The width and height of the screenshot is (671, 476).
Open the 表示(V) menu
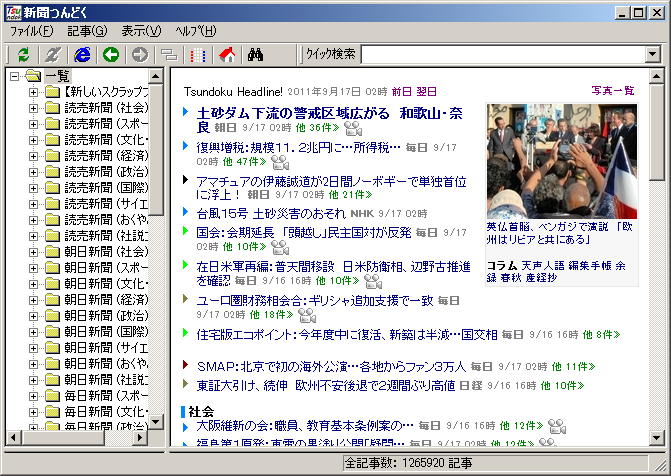[141, 31]
